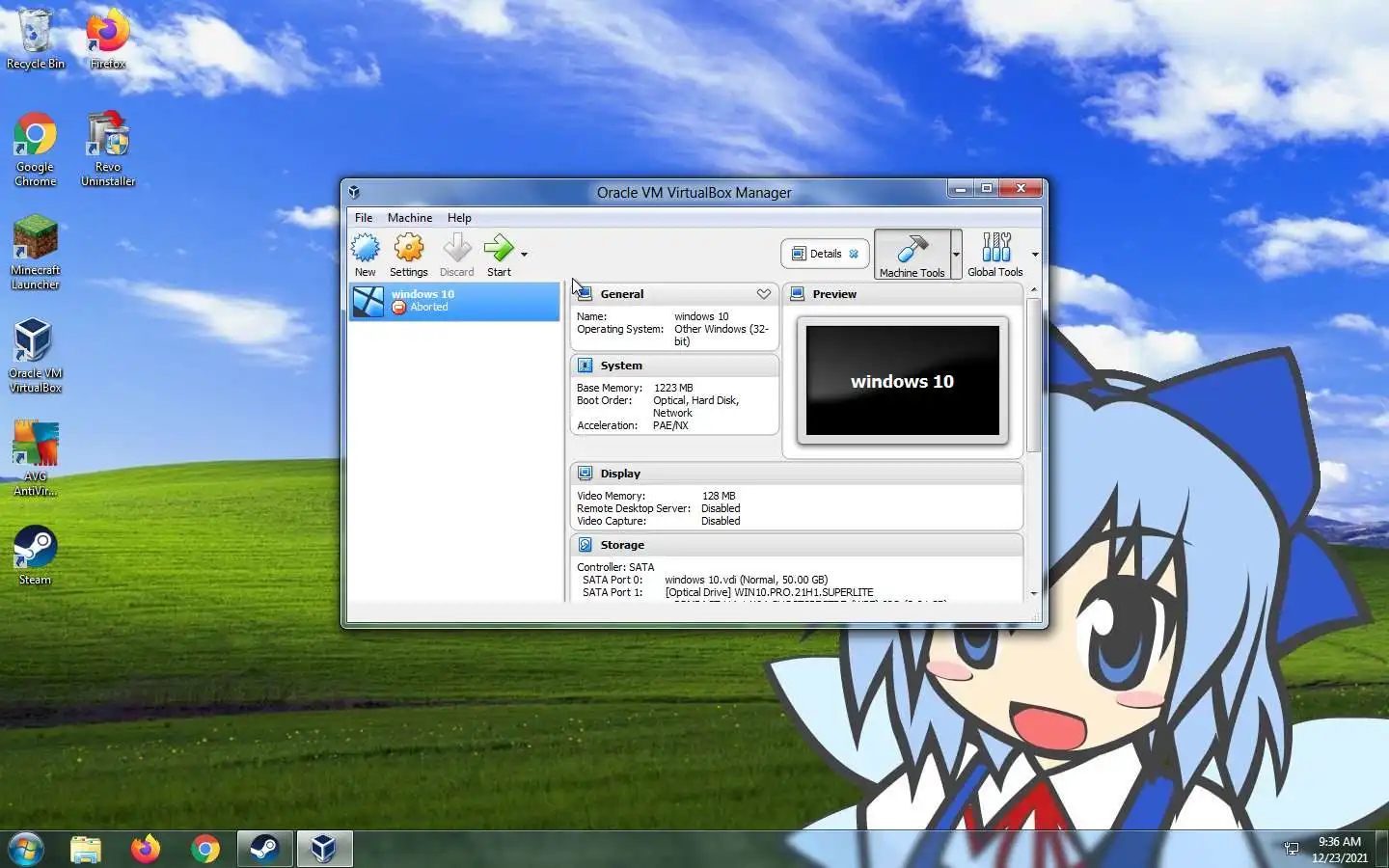1389x868 pixels.
Task: Click the 'WIN10.PRO.21H1.SUPERLITE' optical drive entry
Action: tap(769, 592)
